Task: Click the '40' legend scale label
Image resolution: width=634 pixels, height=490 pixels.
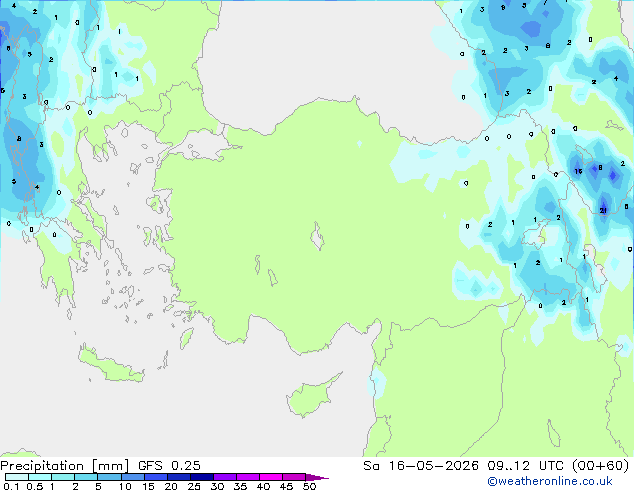Action: [x=263, y=486]
